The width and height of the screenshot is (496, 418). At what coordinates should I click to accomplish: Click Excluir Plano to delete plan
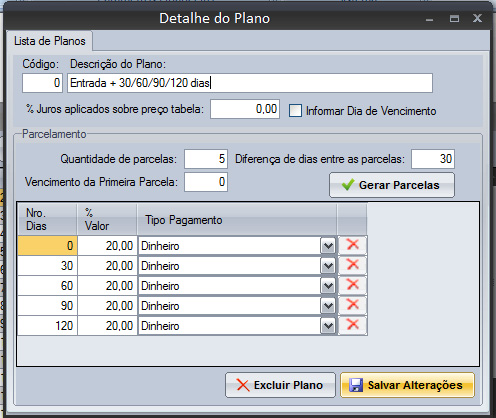coord(280,385)
